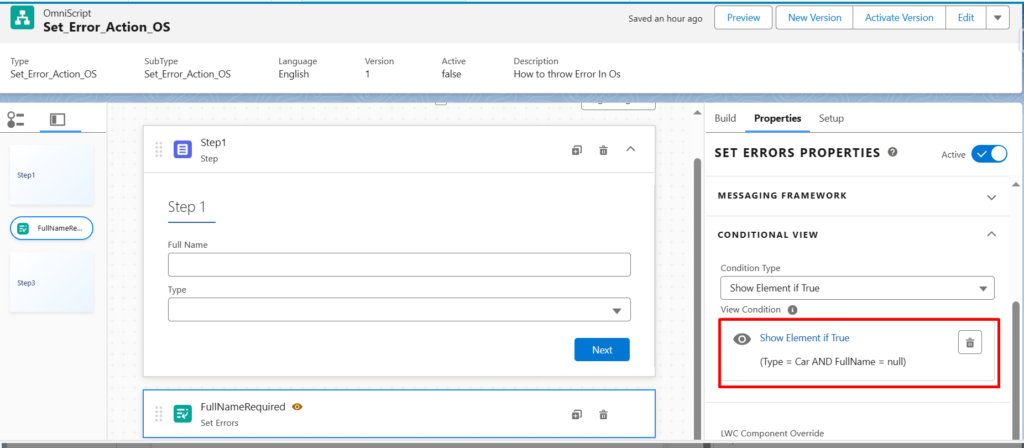Click Activate Version button
The height and width of the screenshot is (448, 1024).
pos(899,18)
